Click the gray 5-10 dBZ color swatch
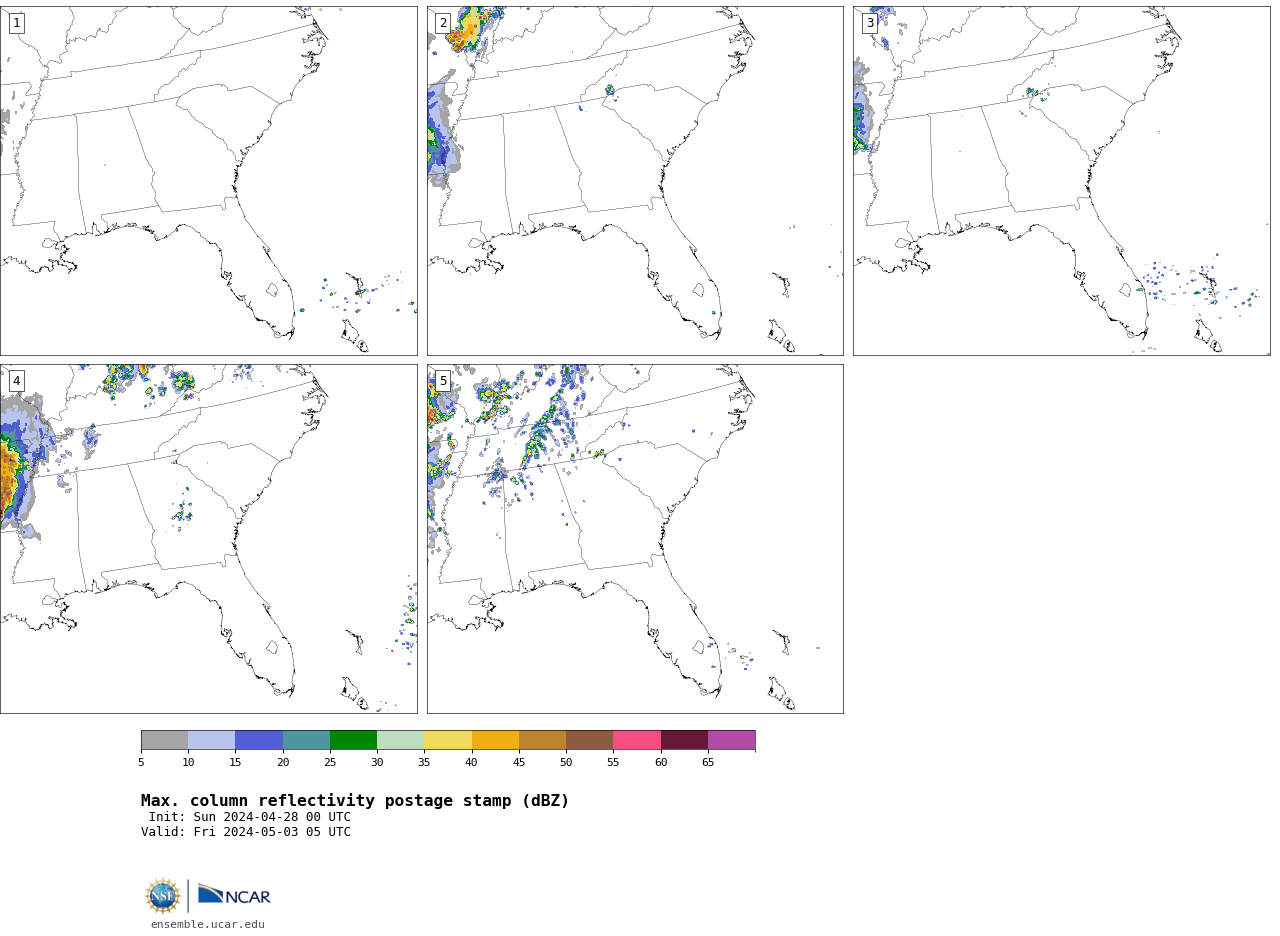The width and height of the screenshot is (1280, 936). [x=164, y=740]
